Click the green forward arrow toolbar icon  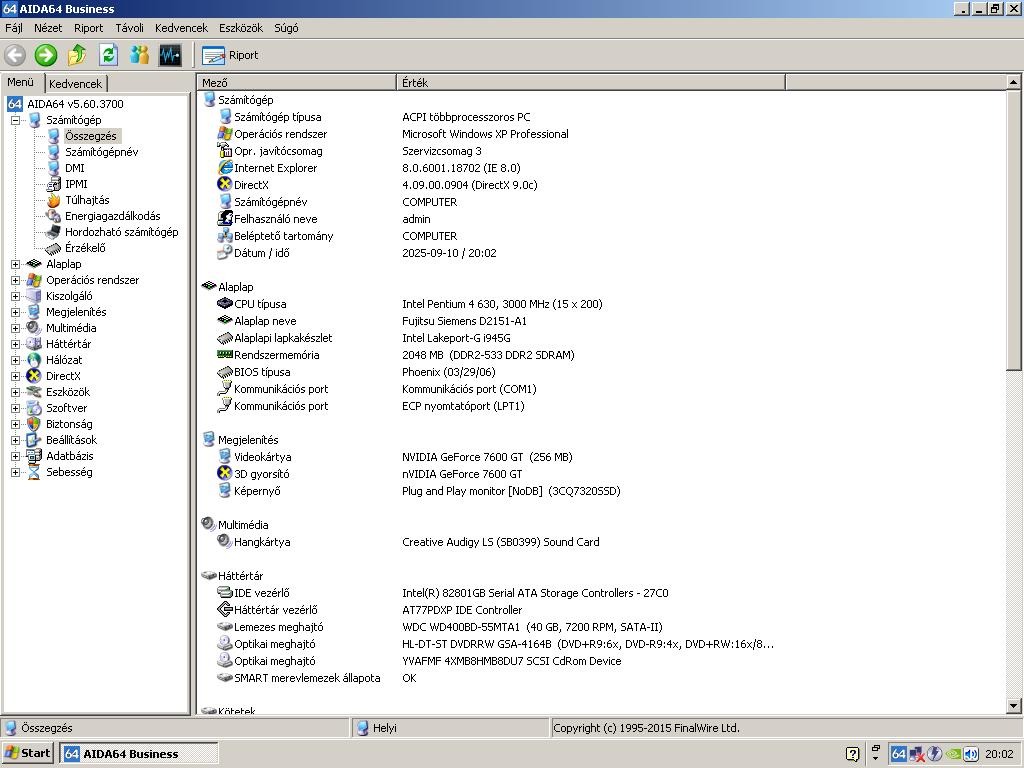[46, 56]
